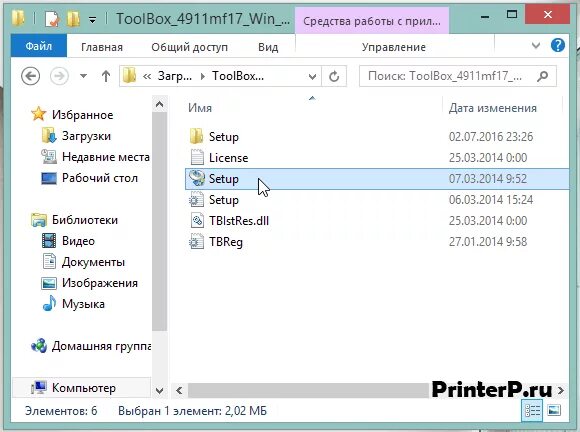Open the quick access toolbar customize dropdown

pyautogui.click(x=92, y=19)
